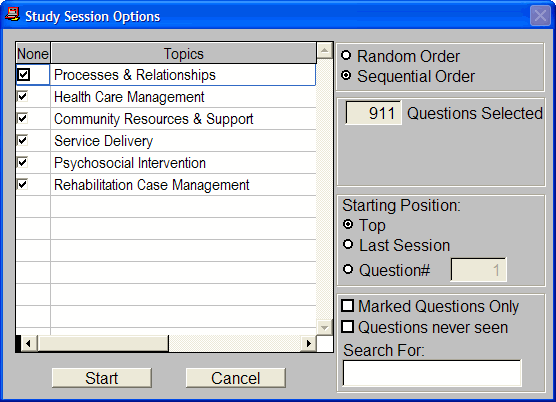Choose Last Session starting position
Screen dimensions: 556x402
click(348, 244)
